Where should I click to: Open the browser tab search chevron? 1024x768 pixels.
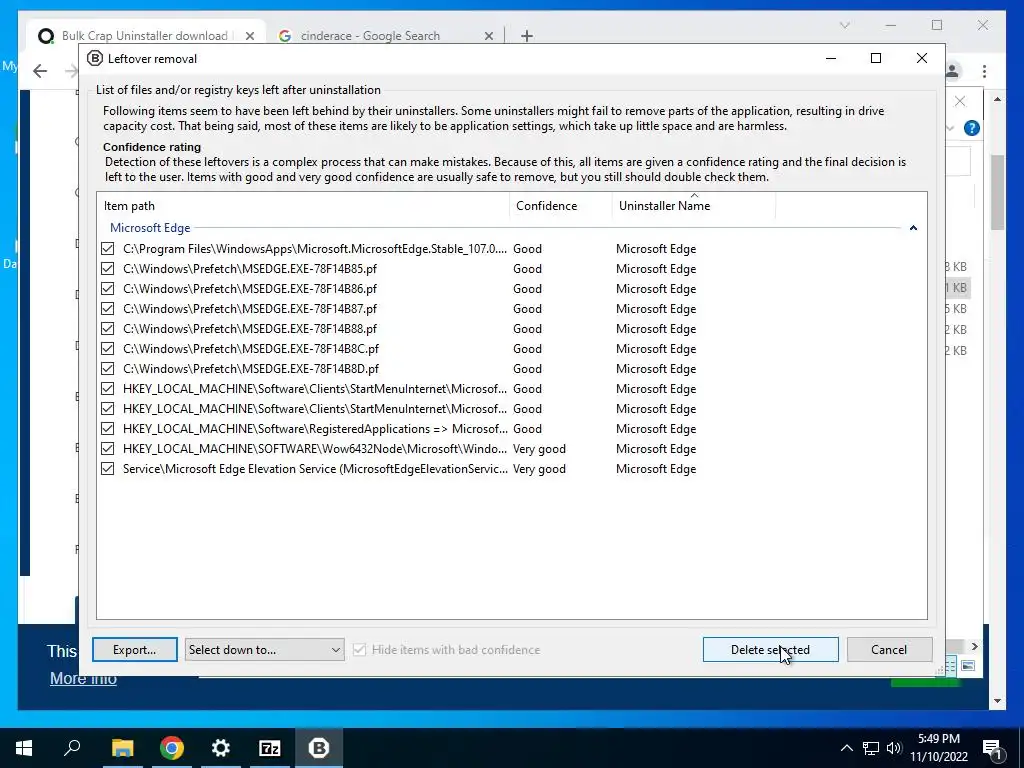[x=844, y=25]
